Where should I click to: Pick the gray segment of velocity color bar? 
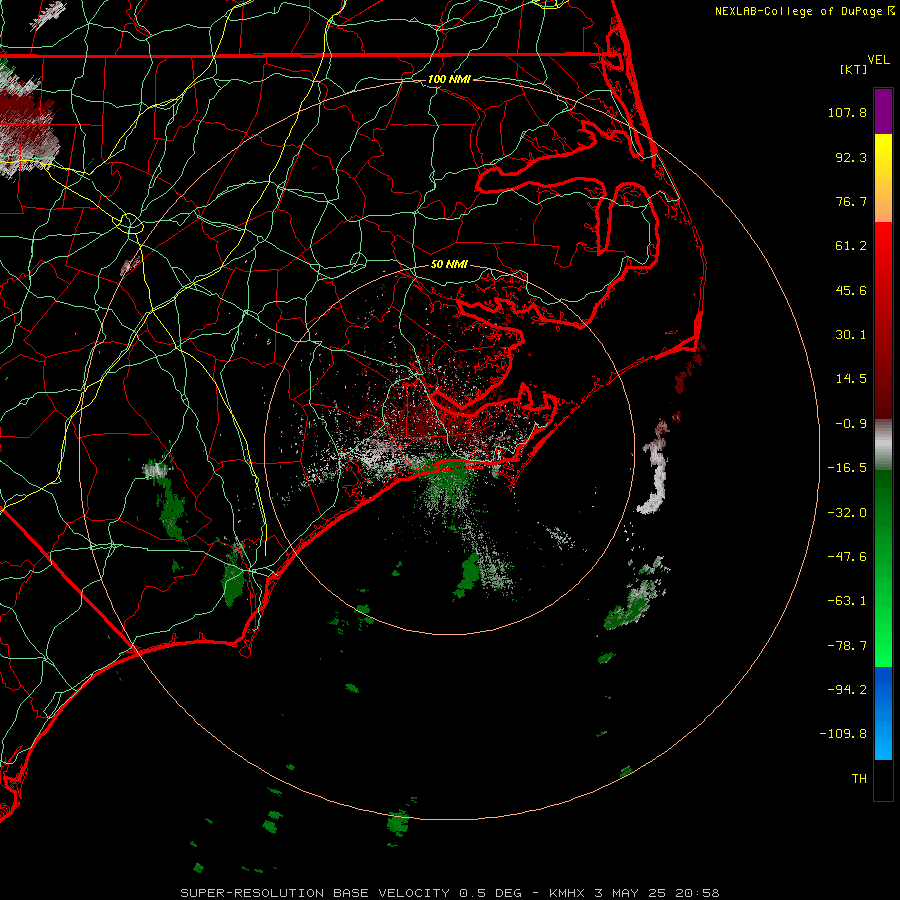click(883, 445)
